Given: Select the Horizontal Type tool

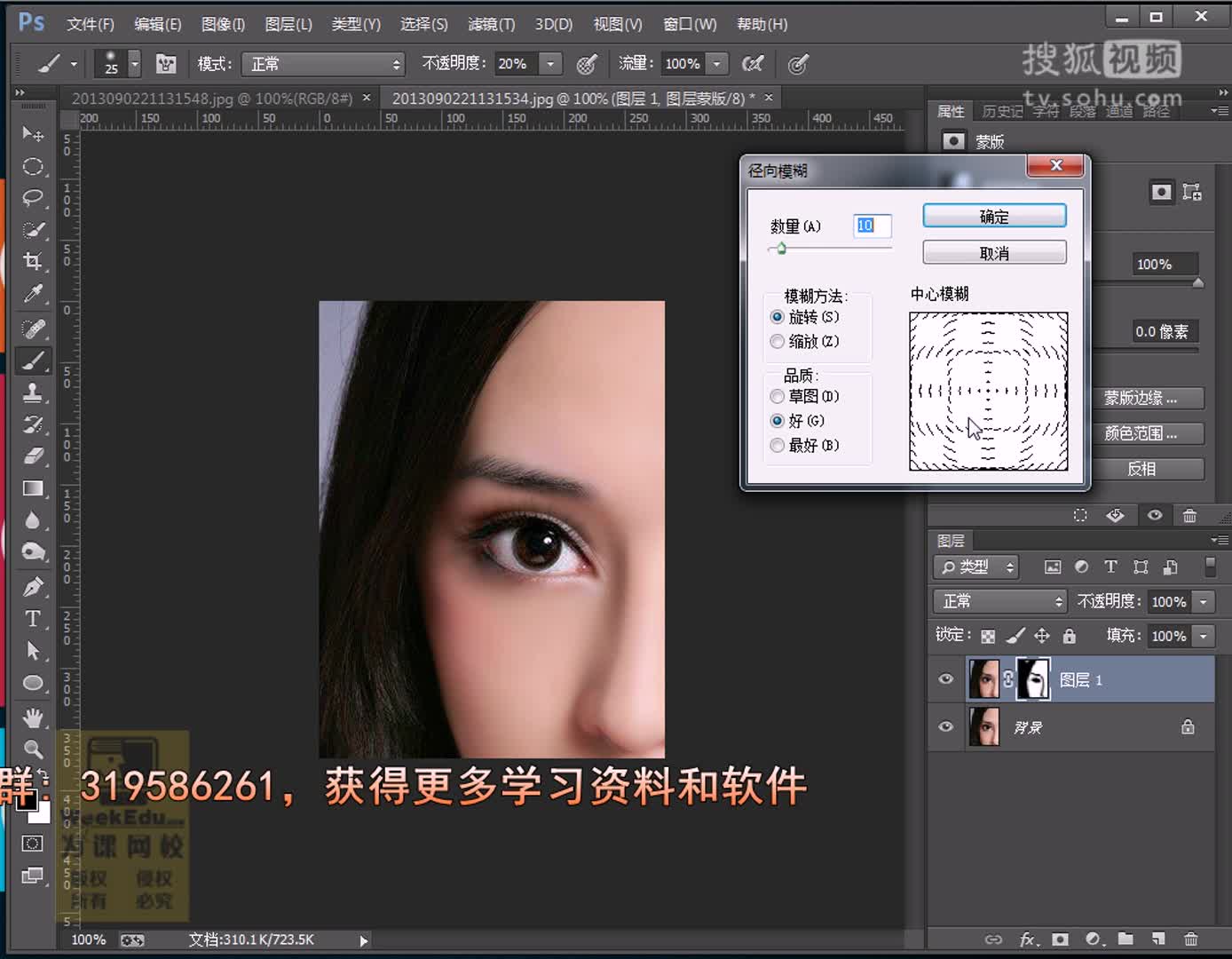Looking at the screenshot, I should point(33,618).
